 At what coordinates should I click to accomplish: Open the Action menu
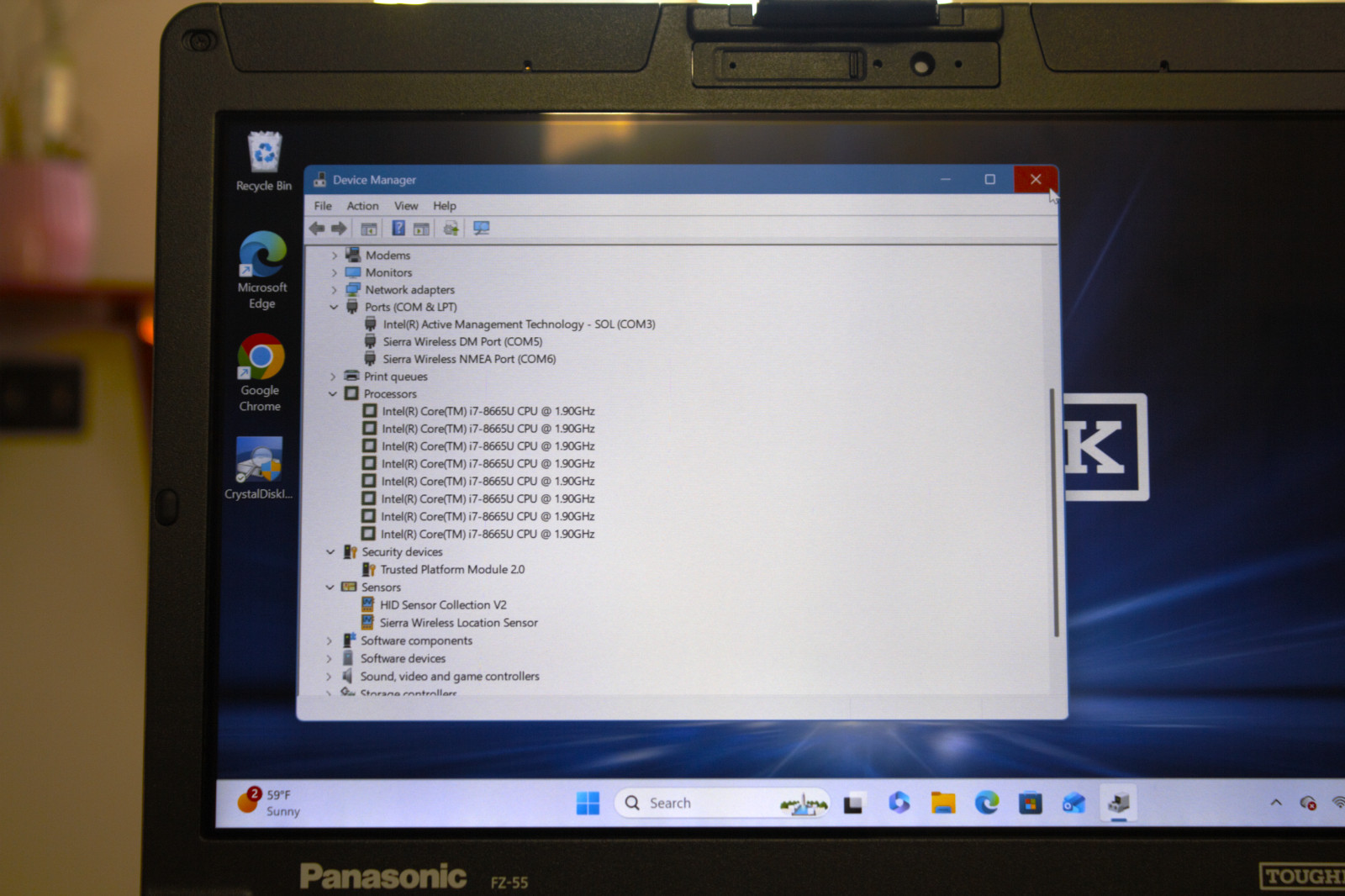[362, 206]
